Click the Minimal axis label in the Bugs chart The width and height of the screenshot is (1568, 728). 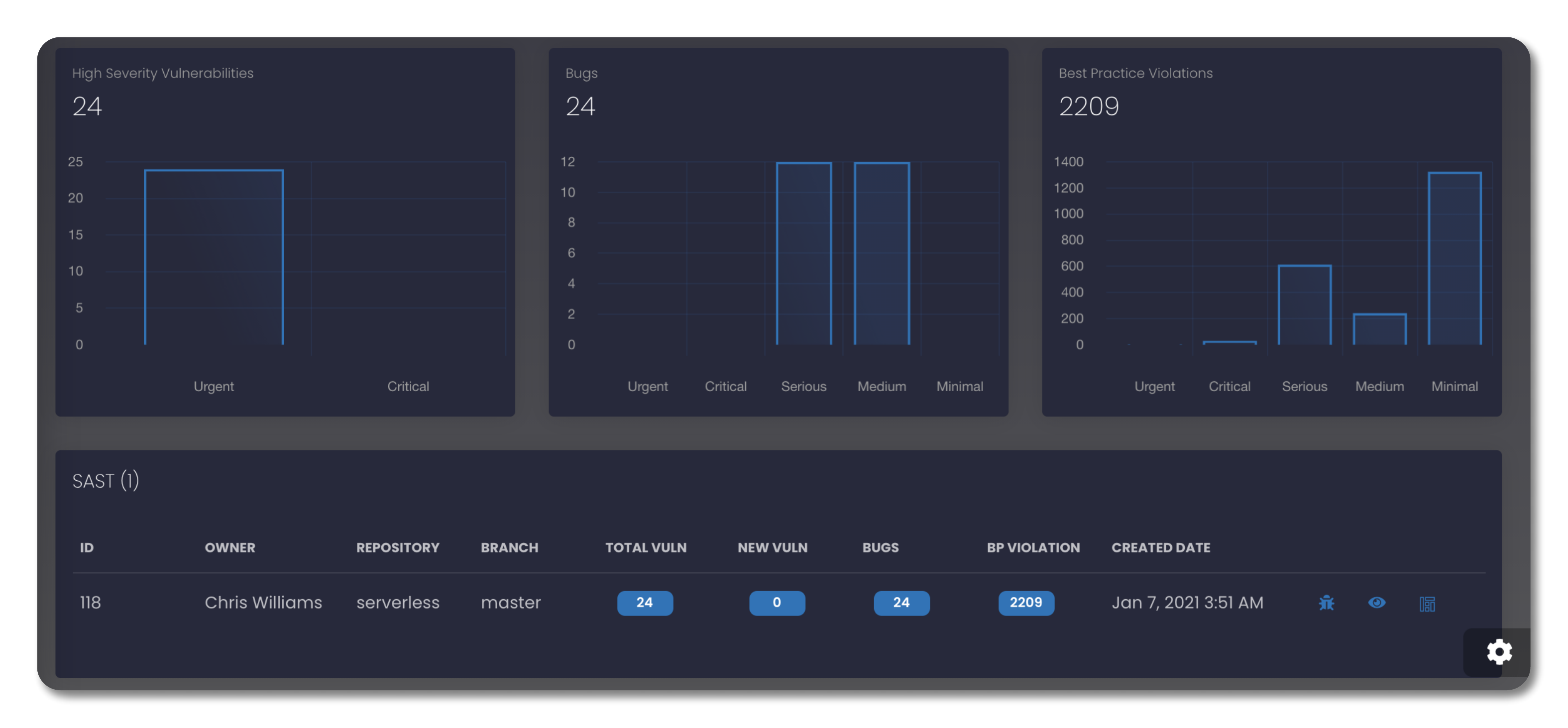point(959,387)
